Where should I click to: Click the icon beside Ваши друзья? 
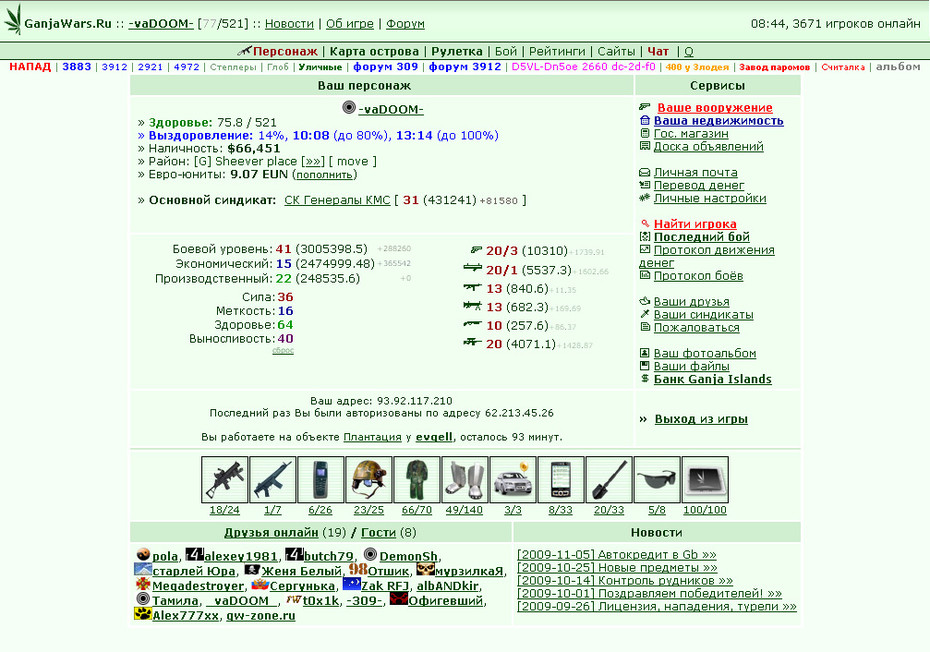(x=645, y=301)
